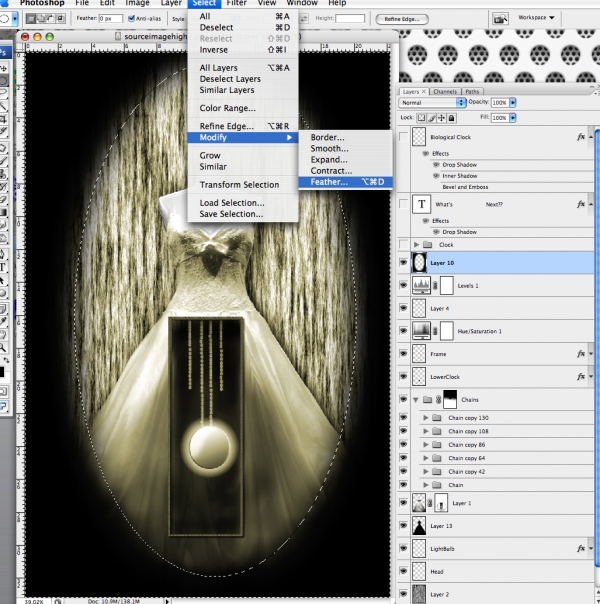Screen dimensions: 600x604
Task: Open the Fill slider arrow
Action: coord(513,117)
